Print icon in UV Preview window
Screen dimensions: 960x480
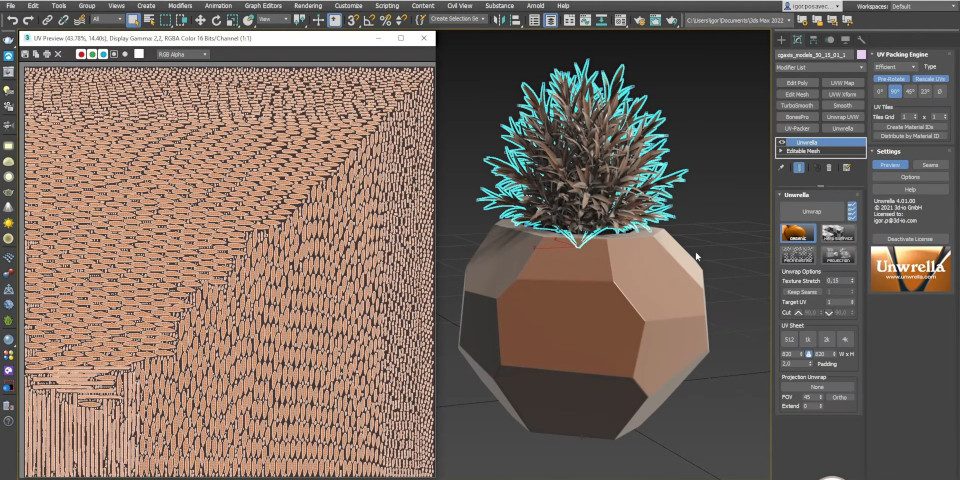click(47, 54)
